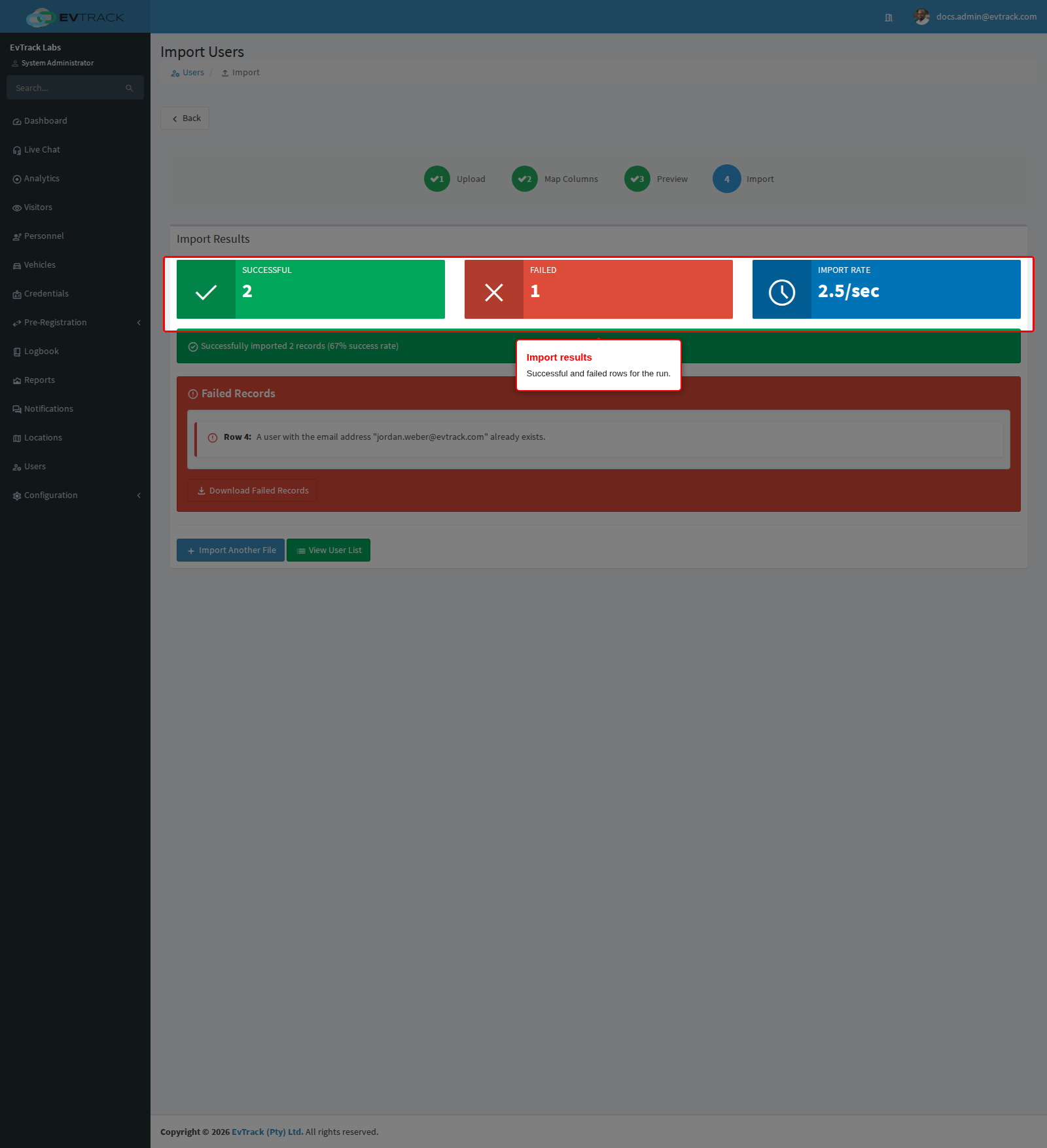Click the System Administrator role label
Viewport: 1047px width, 1148px height.
click(x=58, y=63)
